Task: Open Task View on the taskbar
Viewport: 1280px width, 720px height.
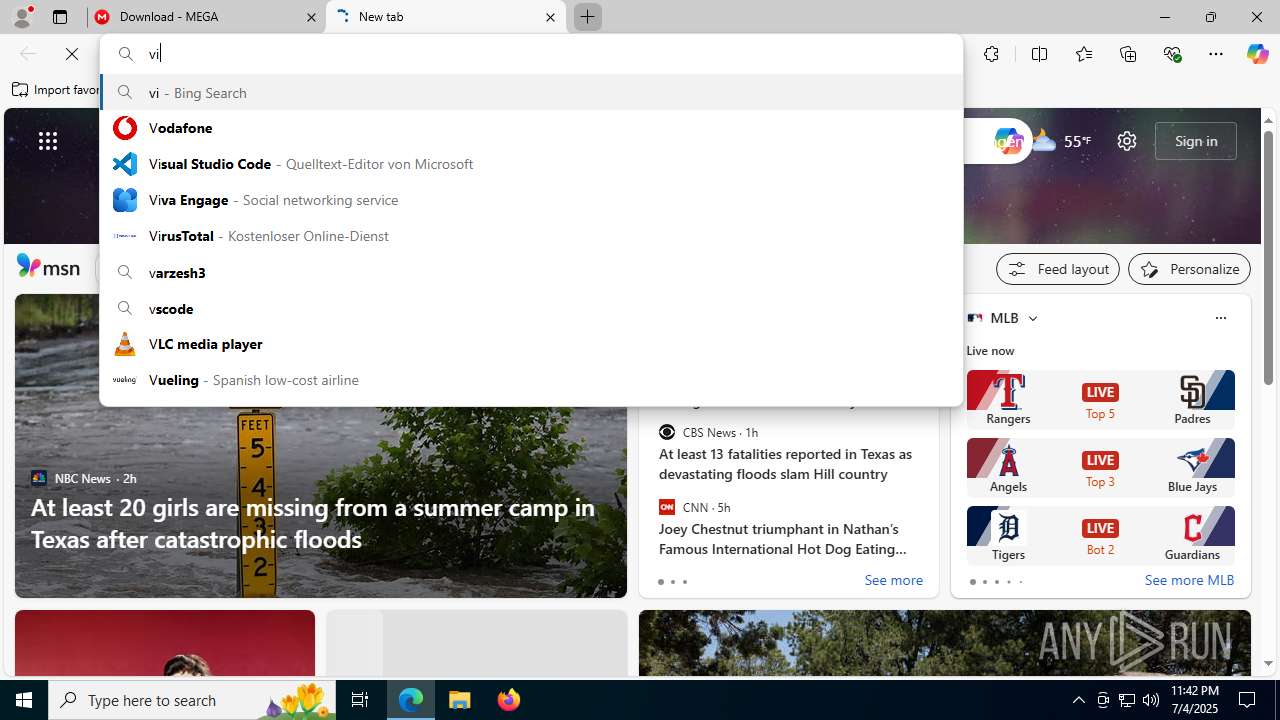Action: tap(360, 700)
